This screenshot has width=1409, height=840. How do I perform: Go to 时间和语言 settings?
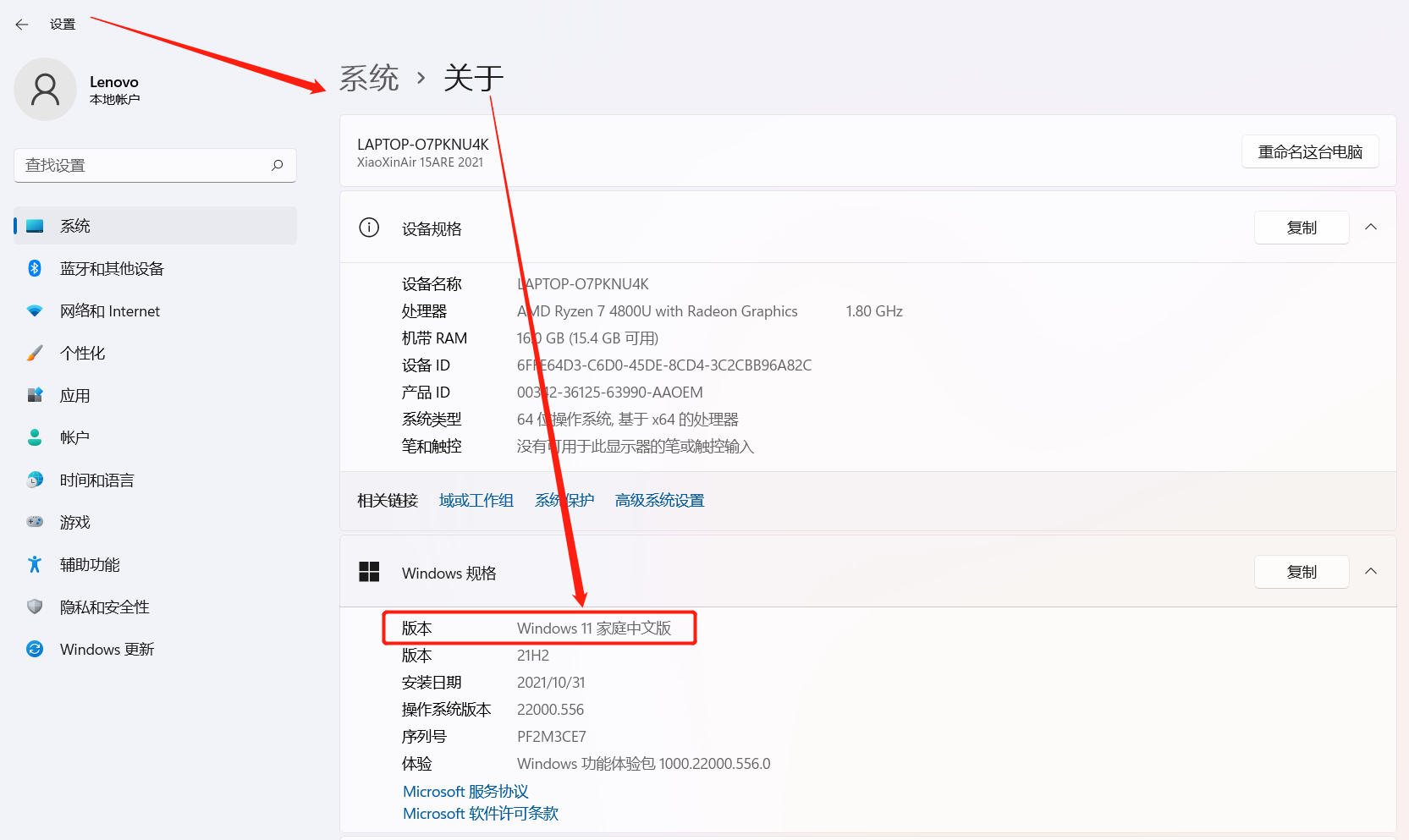coord(155,480)
